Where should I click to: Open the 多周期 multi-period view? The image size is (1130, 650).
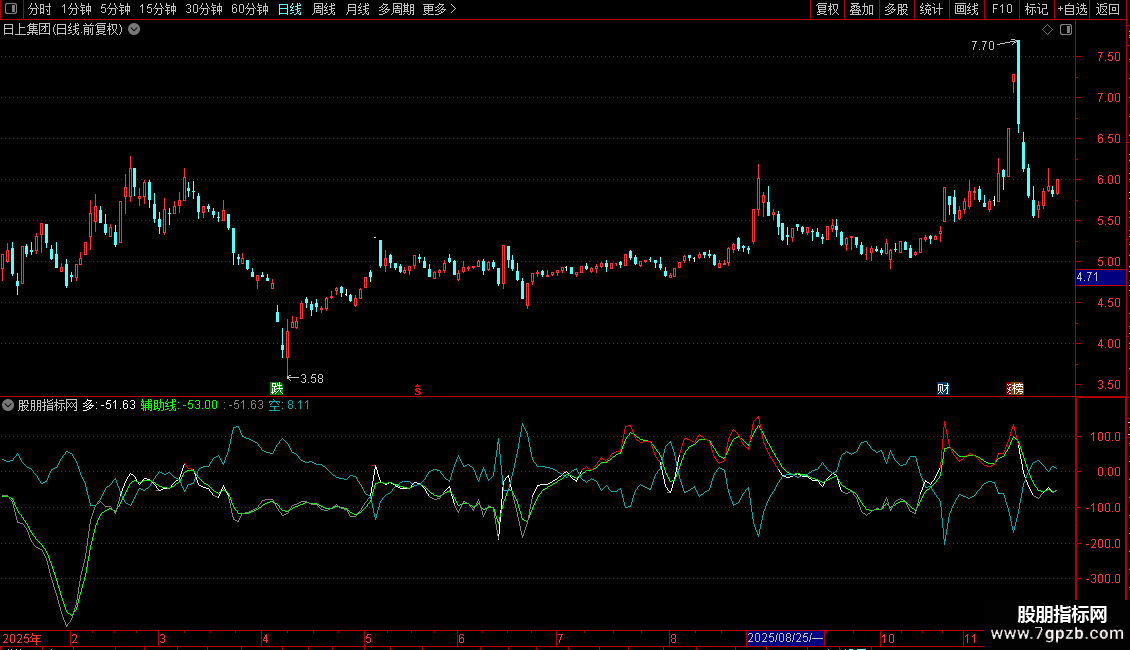[x=396, y=9]
